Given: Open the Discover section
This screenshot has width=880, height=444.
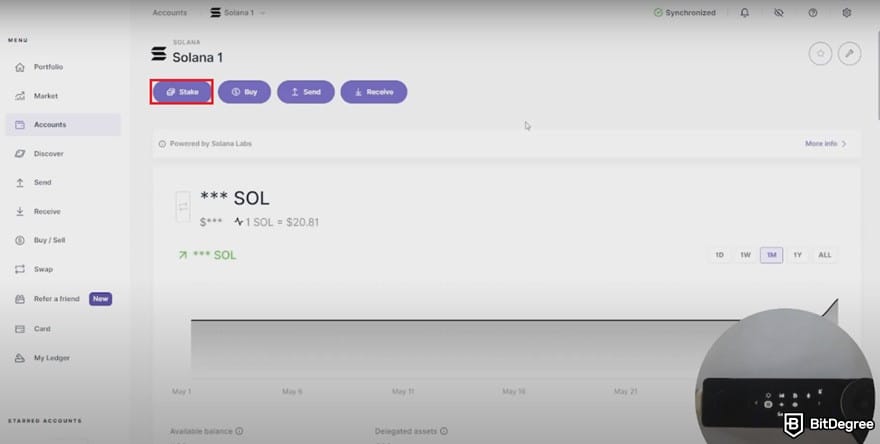Looking at the screenshot, I should tap(48, 154).
